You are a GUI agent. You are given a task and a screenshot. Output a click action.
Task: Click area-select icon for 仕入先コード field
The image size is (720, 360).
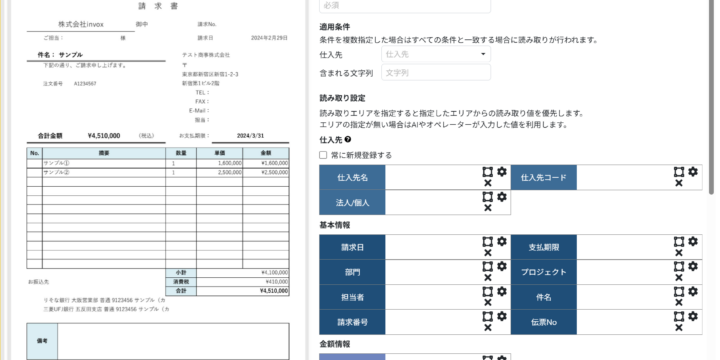tap(679, 172)
